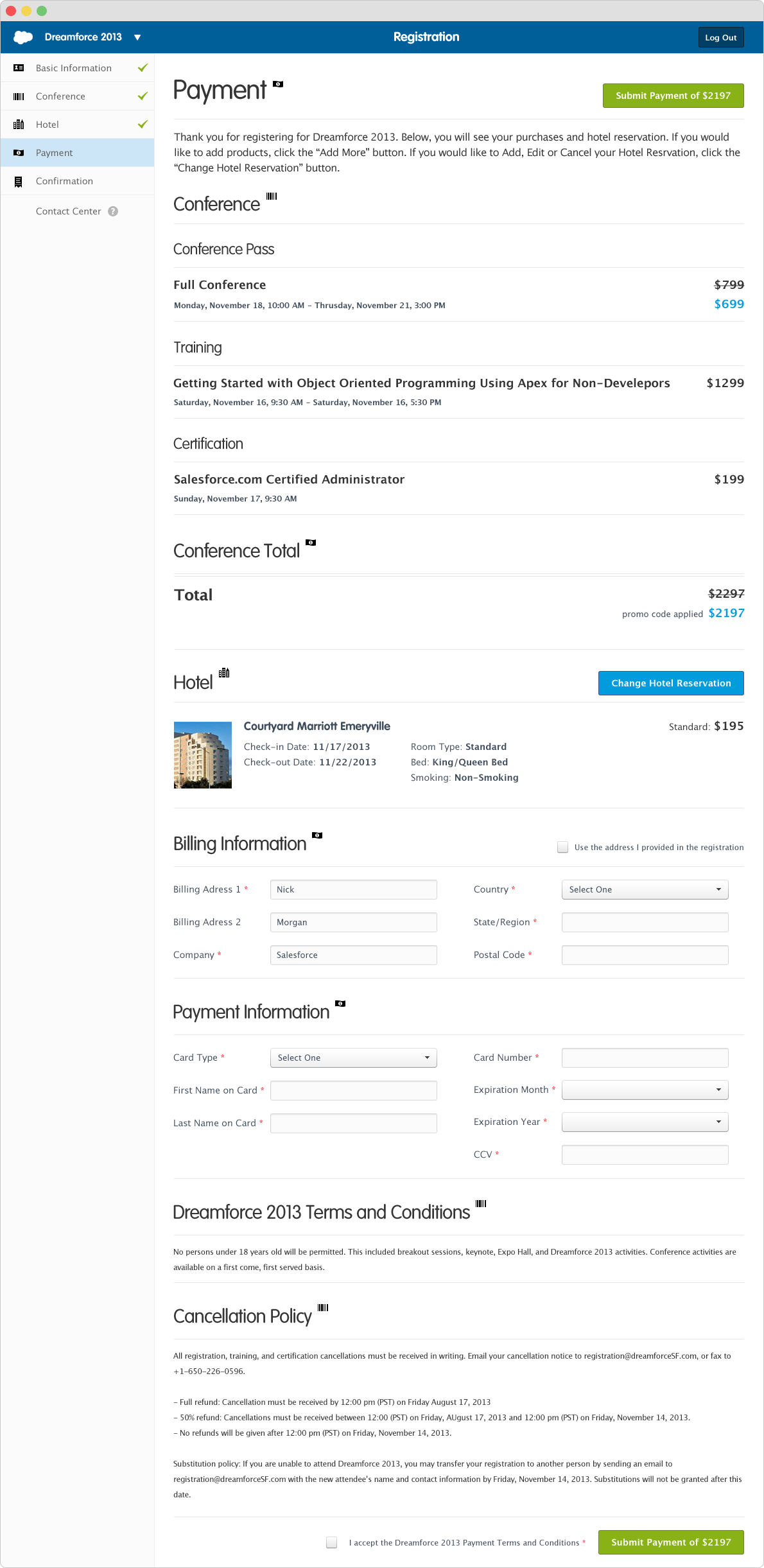Image resolution: width=764 pixels, height=1568 pixels.
Task: Click the Basic Information ID card icon
Action: coord(19,67)
